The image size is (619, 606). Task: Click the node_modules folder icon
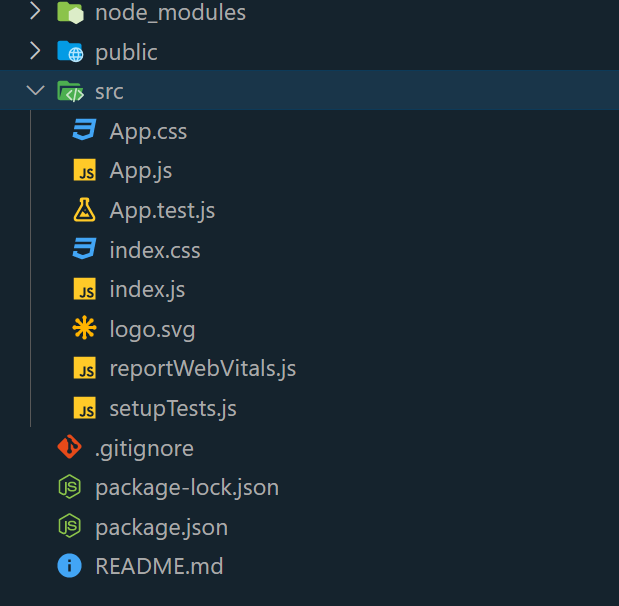(x=70, y=12)
